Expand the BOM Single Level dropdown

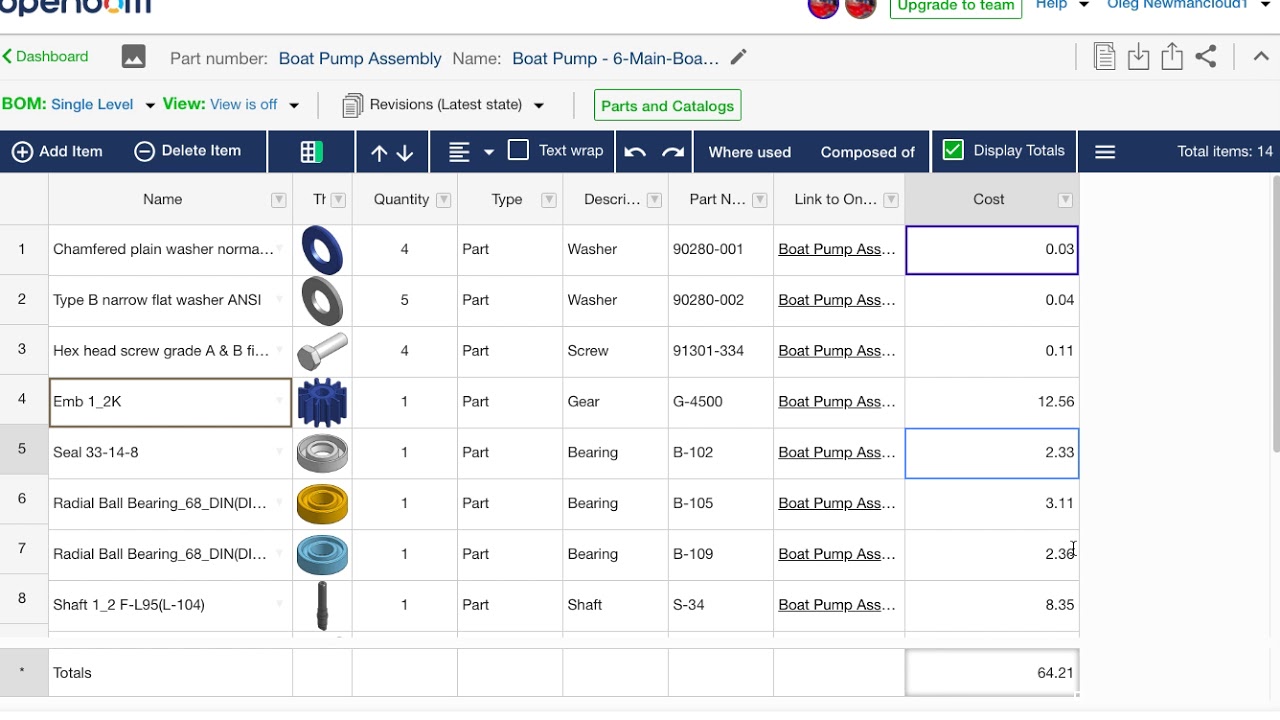[150, 105]
